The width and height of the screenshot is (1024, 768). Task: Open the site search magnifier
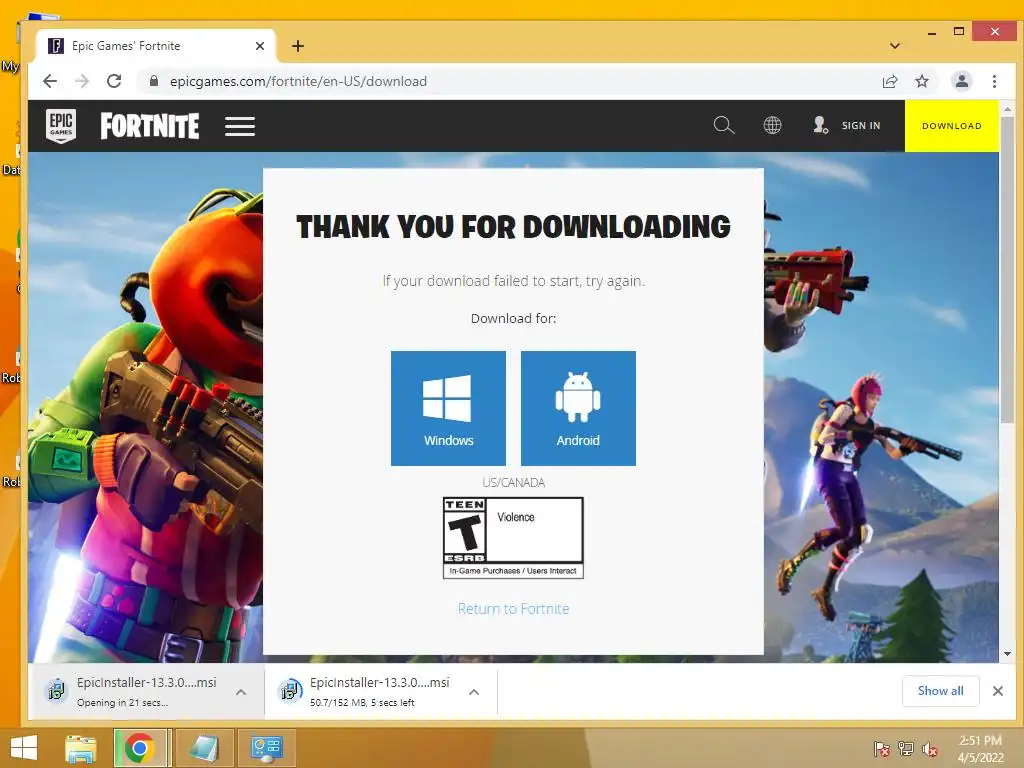pyautogui.click(x=724, y=125)
